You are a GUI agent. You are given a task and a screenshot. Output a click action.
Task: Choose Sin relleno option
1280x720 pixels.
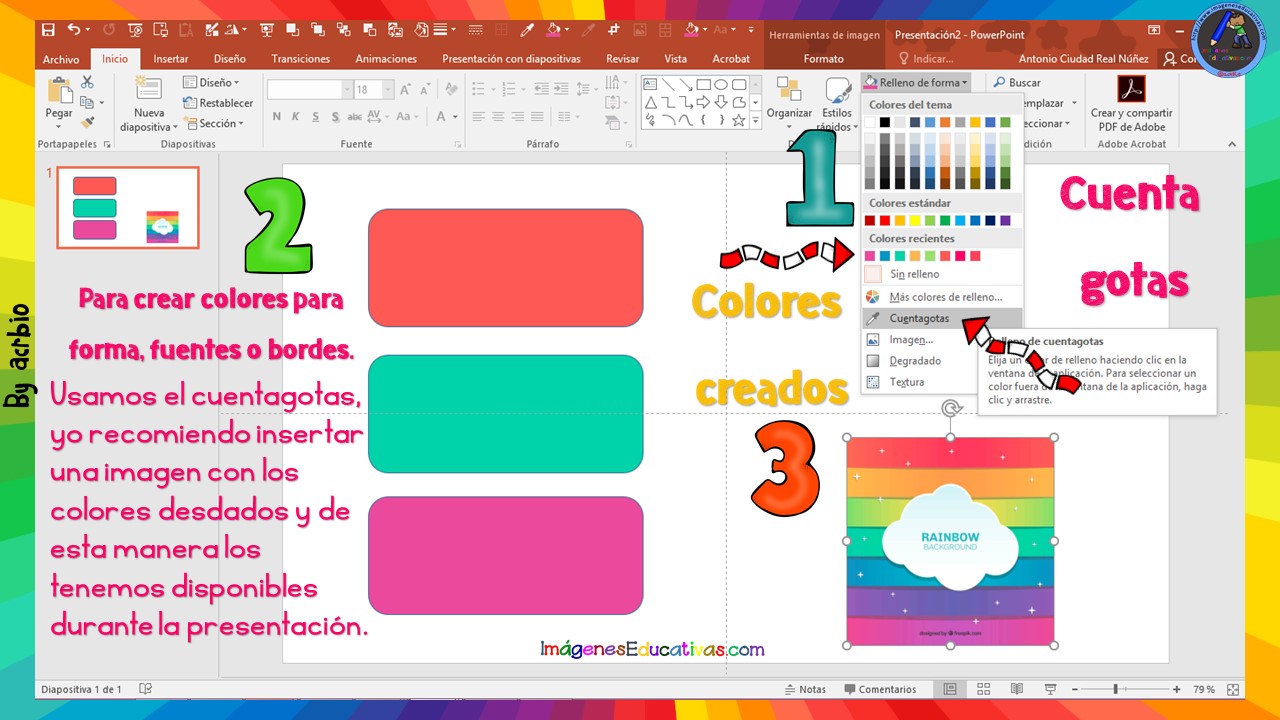(942, 274)
